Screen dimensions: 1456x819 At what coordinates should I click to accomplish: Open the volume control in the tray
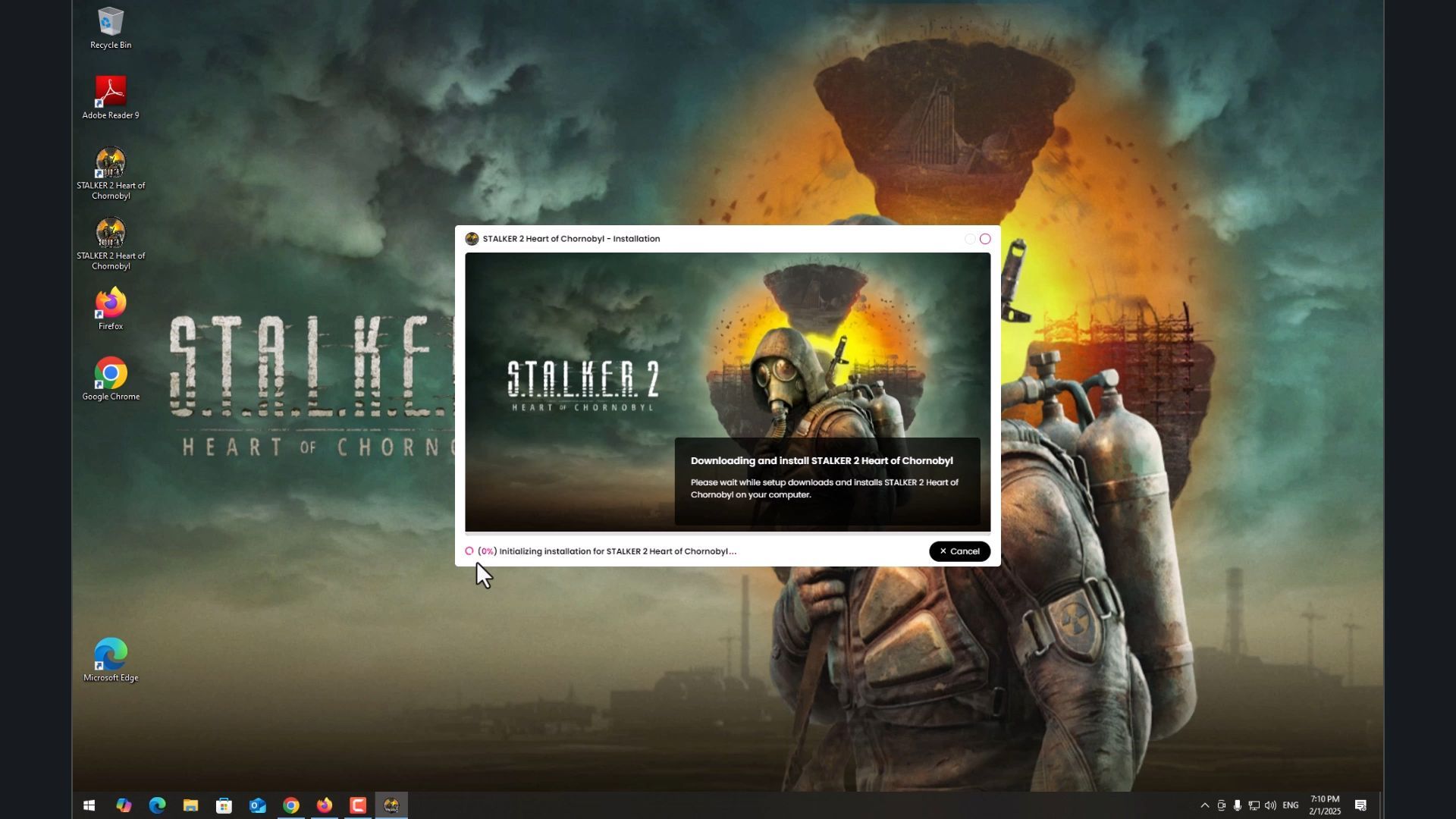pos(1270,805)
